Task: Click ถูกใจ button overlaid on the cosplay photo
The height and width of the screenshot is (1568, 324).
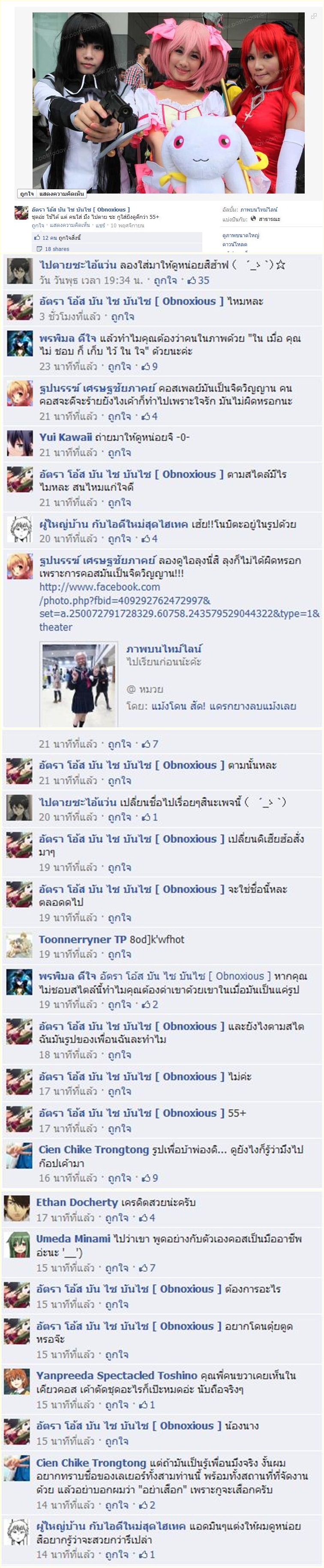Action: [27, 194]
